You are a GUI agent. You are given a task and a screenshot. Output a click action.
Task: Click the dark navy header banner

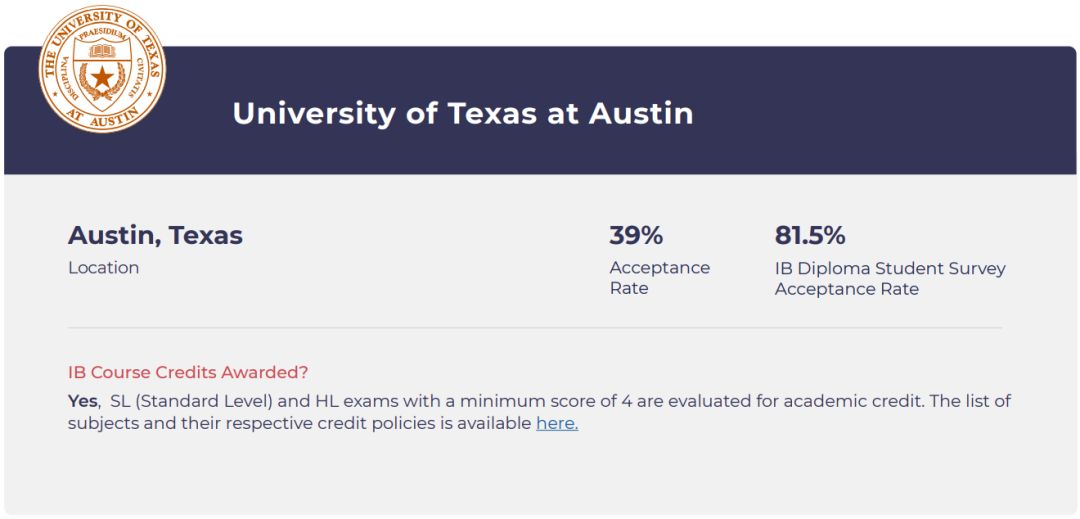[x=850, y=110]
